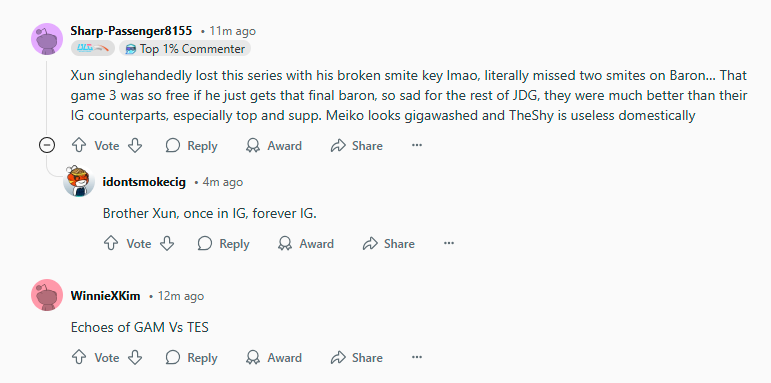Open the WinnieXKim username link
The image size is (771, 383).
click(x=106, y=296)
